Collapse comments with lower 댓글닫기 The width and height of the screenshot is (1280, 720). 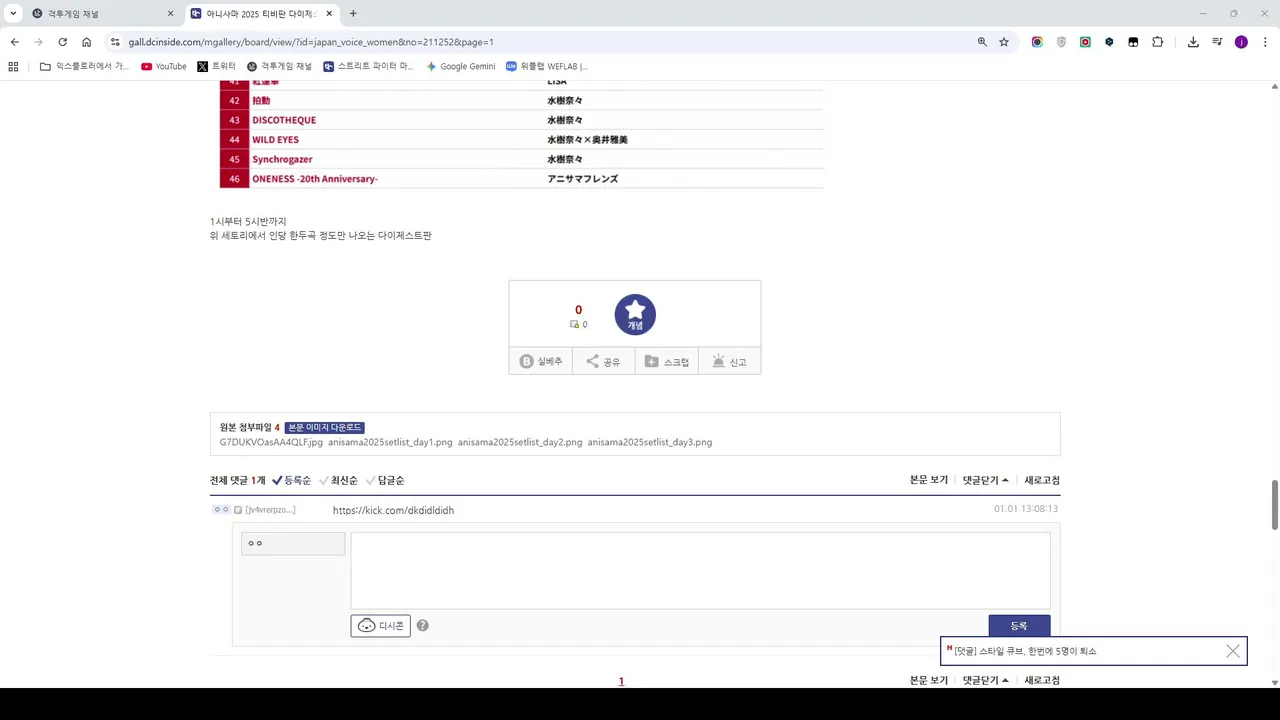pos(986,680)
